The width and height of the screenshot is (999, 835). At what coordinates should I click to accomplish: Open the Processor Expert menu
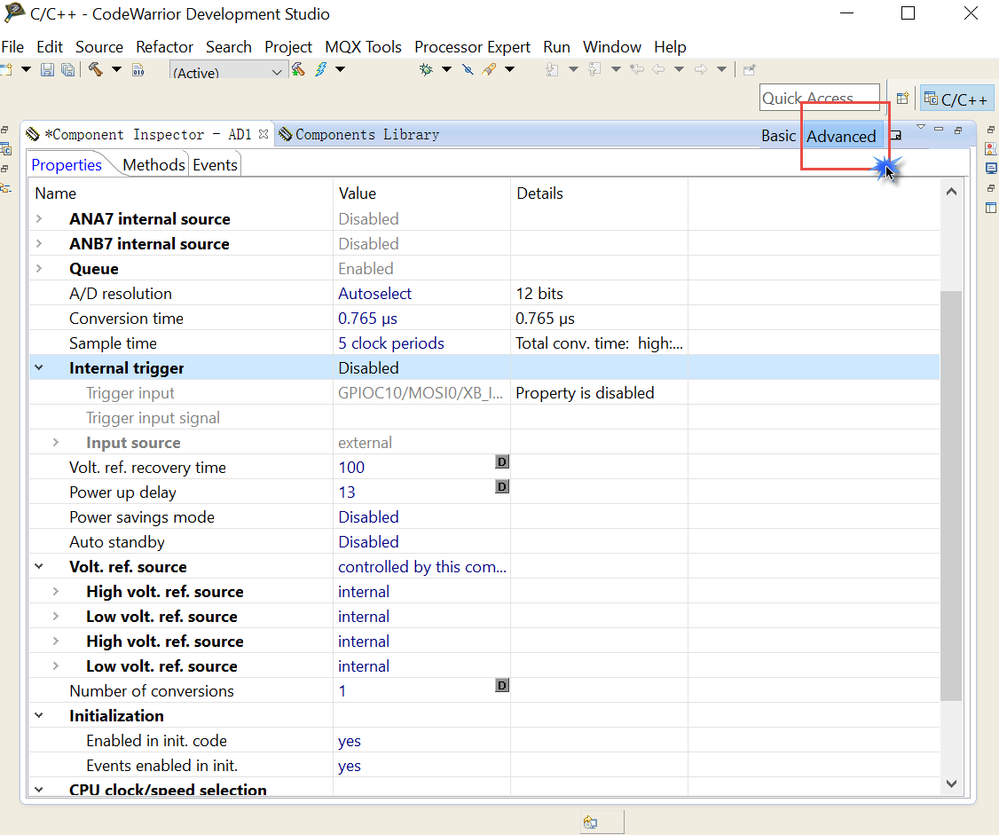click(x=472, y=47)
